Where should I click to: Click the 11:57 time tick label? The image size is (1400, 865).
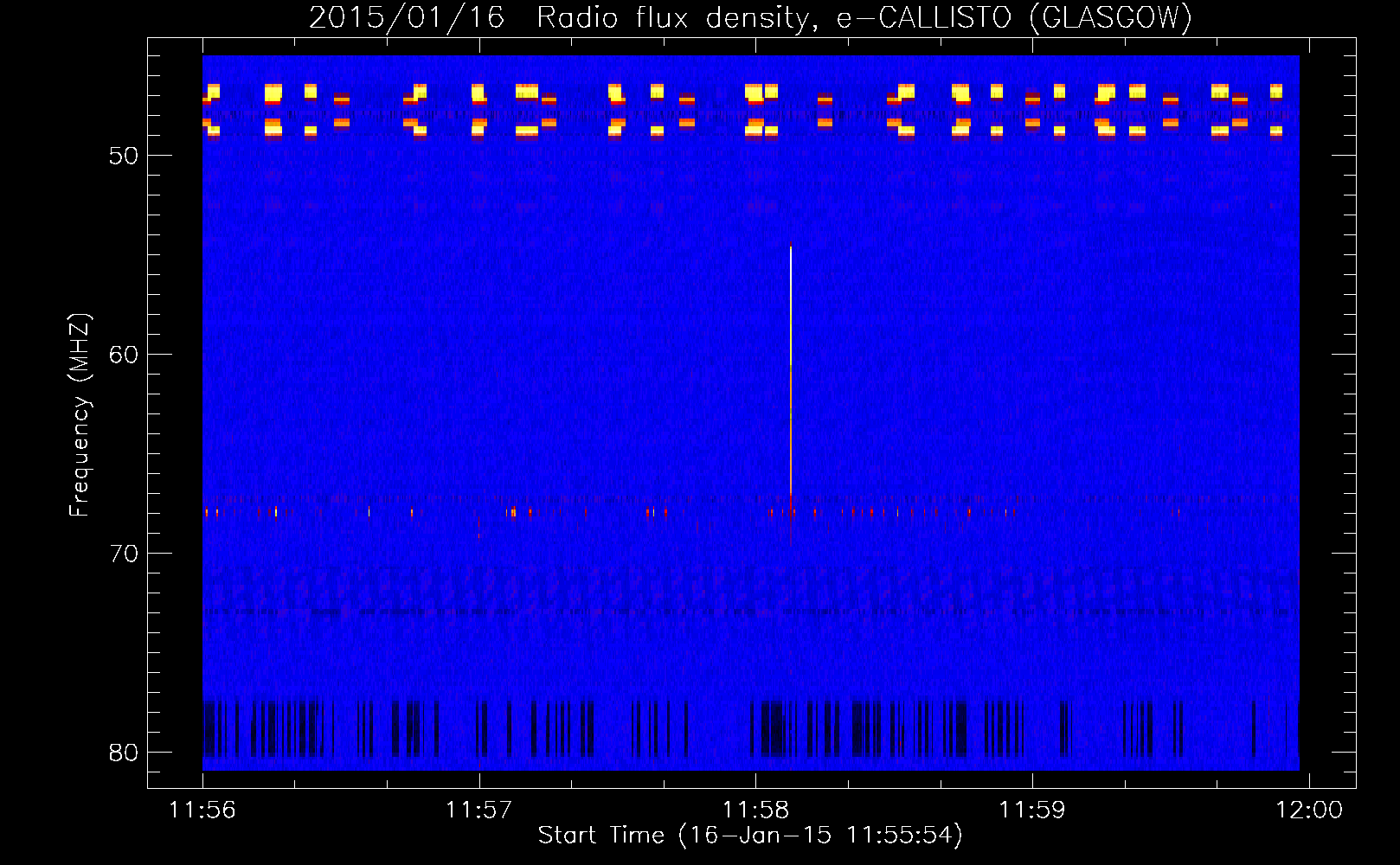point(478,811)
